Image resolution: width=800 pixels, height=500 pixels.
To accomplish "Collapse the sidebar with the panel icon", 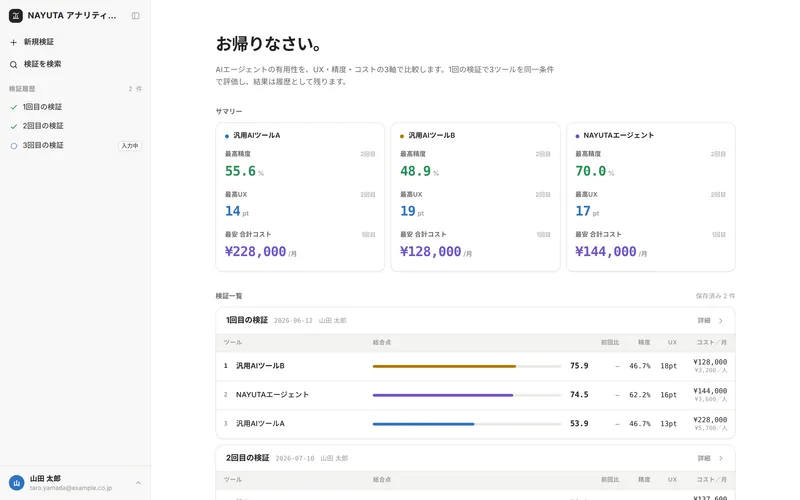I will tap(135, 16).
